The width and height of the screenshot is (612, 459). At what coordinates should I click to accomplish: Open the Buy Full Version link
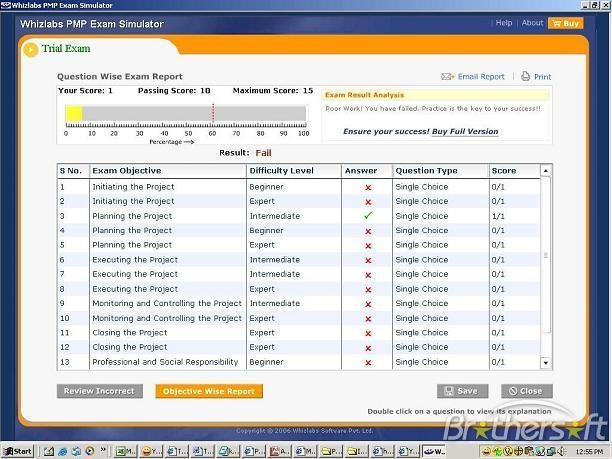coord(465,132)
